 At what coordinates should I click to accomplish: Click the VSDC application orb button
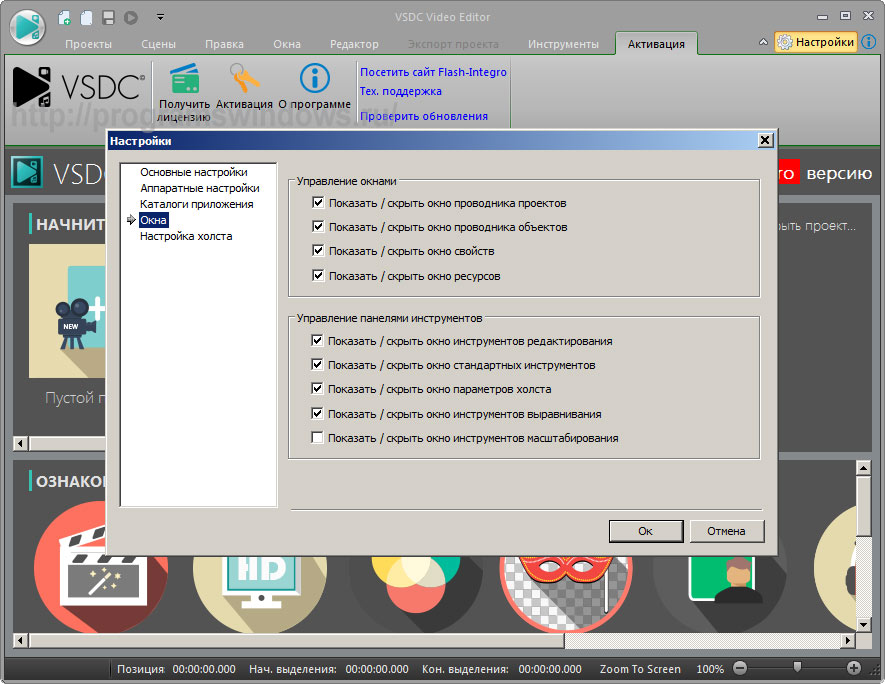pos(27,27)
